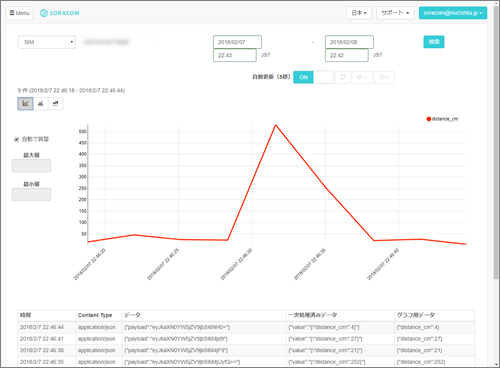Expand the 日本 coverage dropdown
The width and height of the screenshot is (500, 368).
point(359,13)
